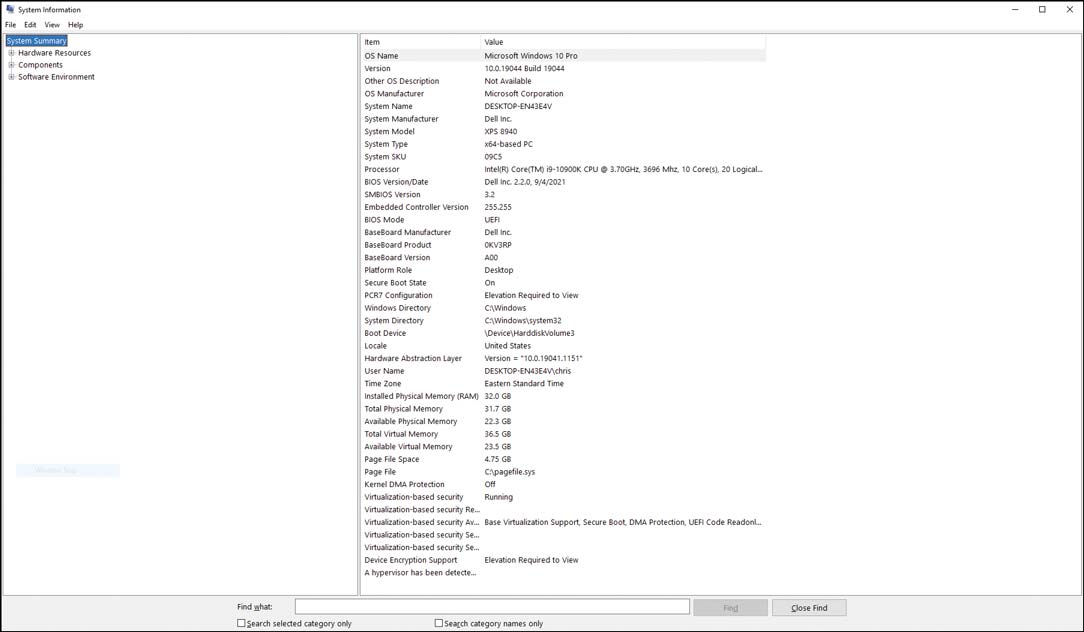
Task: Select the OS Name row
Action: pyautogui.click(x=563, y=56)
